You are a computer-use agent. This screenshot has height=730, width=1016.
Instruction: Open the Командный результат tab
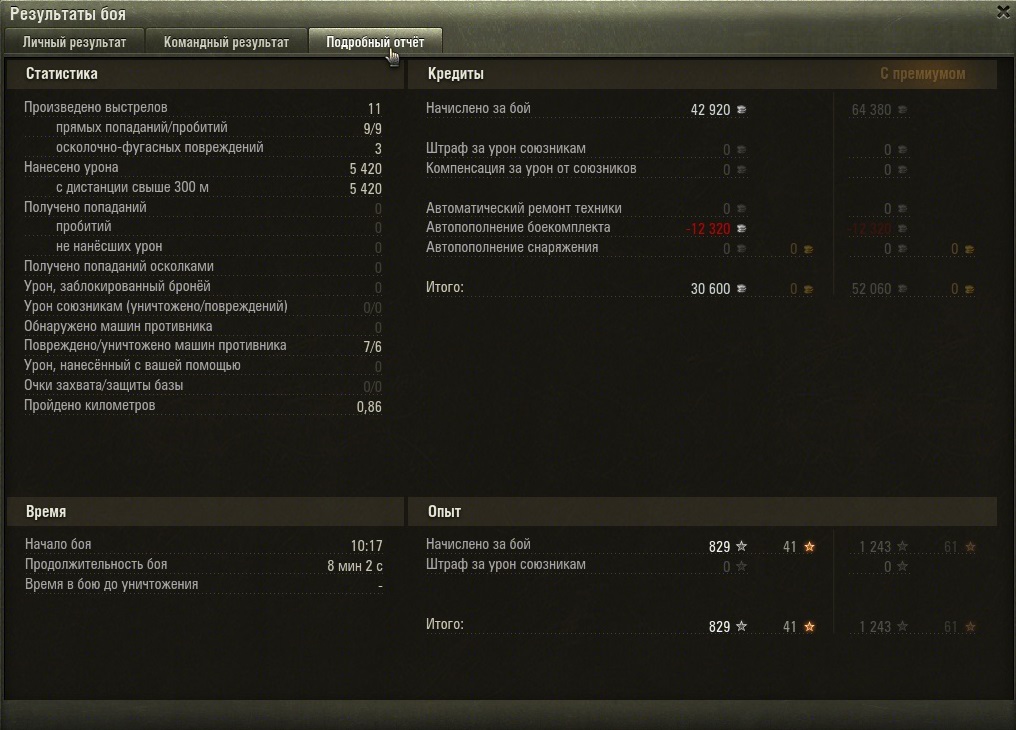click(226, 42)
